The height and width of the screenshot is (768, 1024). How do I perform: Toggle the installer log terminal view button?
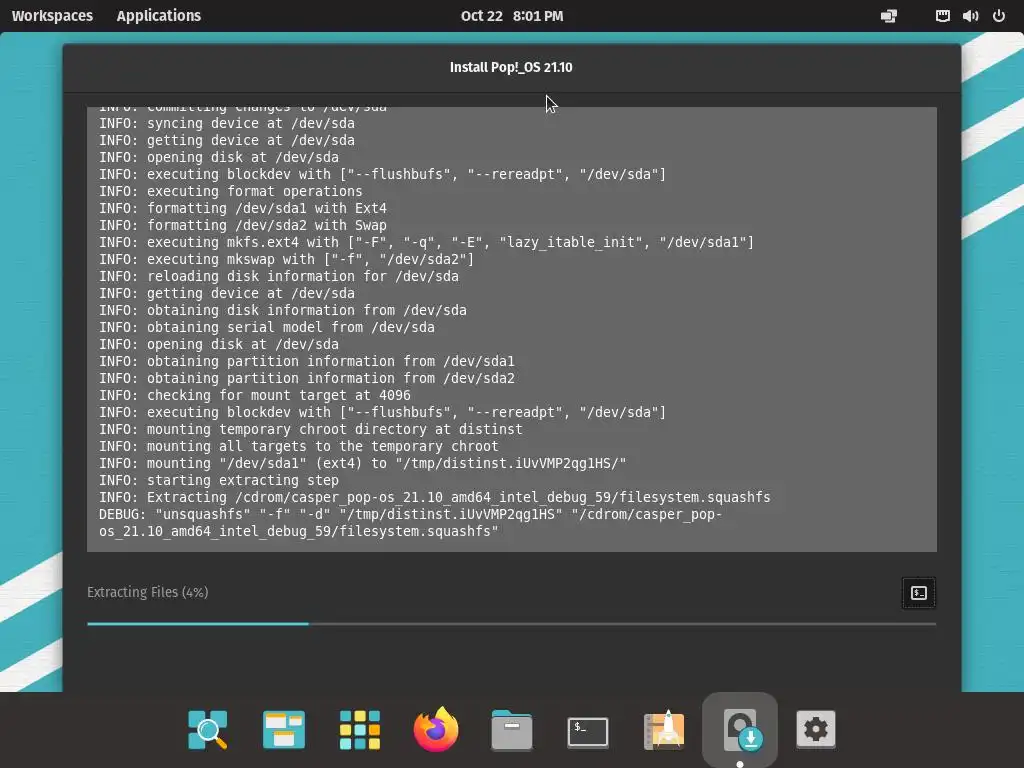tap(918, 593)
